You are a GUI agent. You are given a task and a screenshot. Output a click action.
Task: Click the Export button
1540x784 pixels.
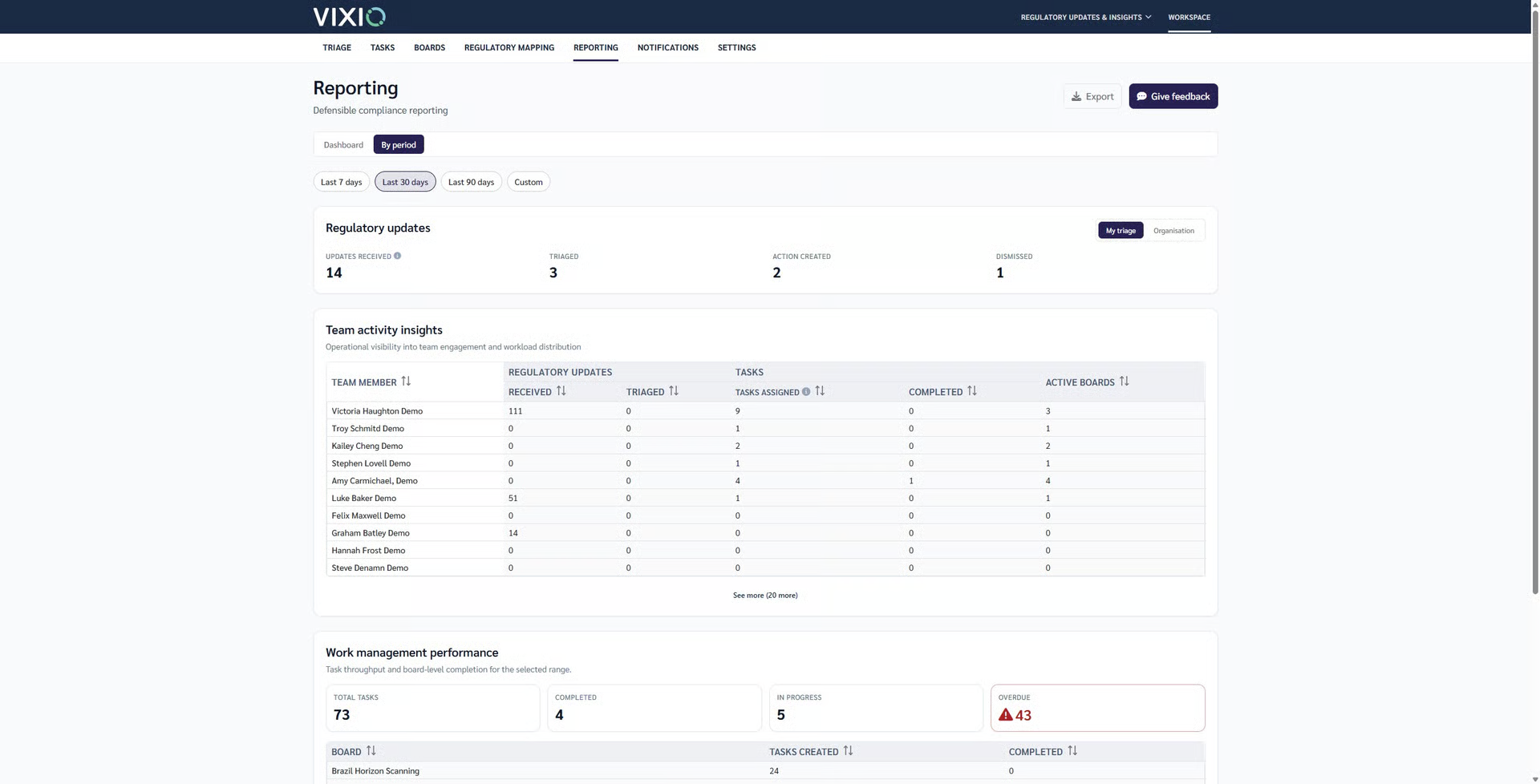tap(1092, 96)
